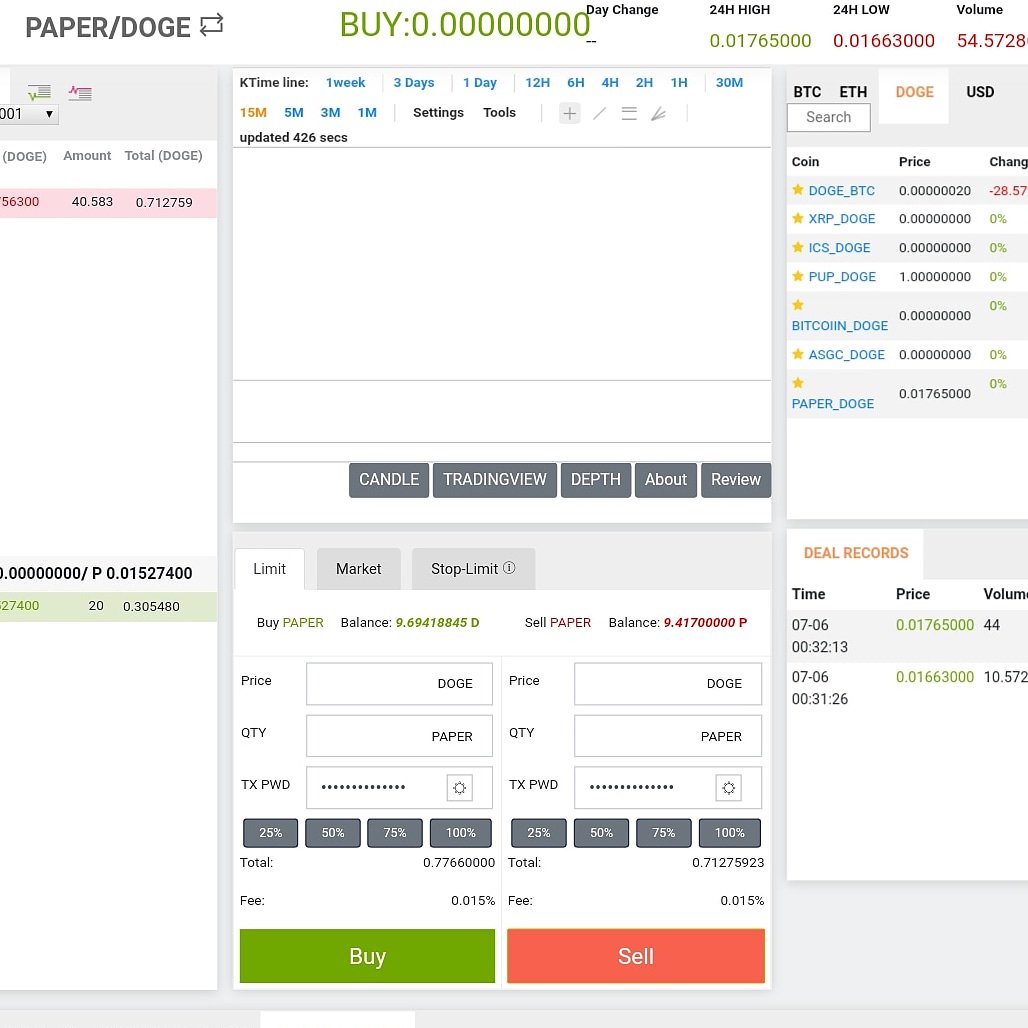Switch to the Market order tab
Image resolution: width=1028 pixels, height=1028 pixels.
pyautogui.click(x=358, y=569)
